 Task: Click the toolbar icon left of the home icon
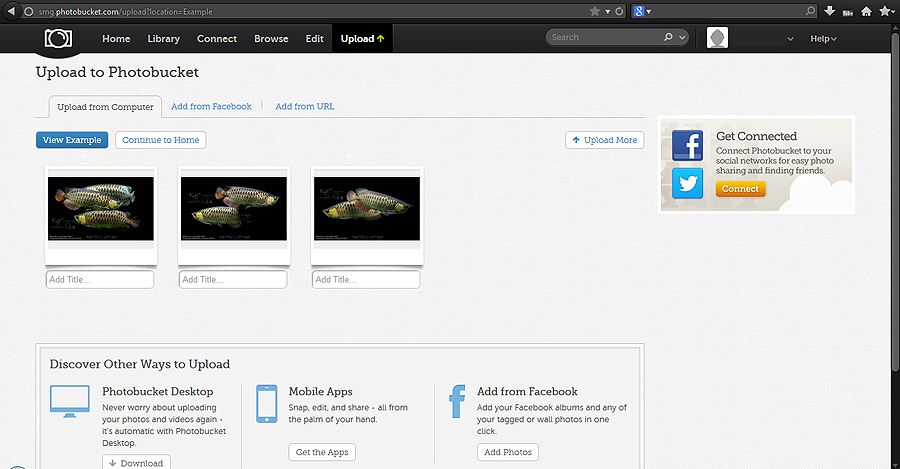(x=847, y=11)
